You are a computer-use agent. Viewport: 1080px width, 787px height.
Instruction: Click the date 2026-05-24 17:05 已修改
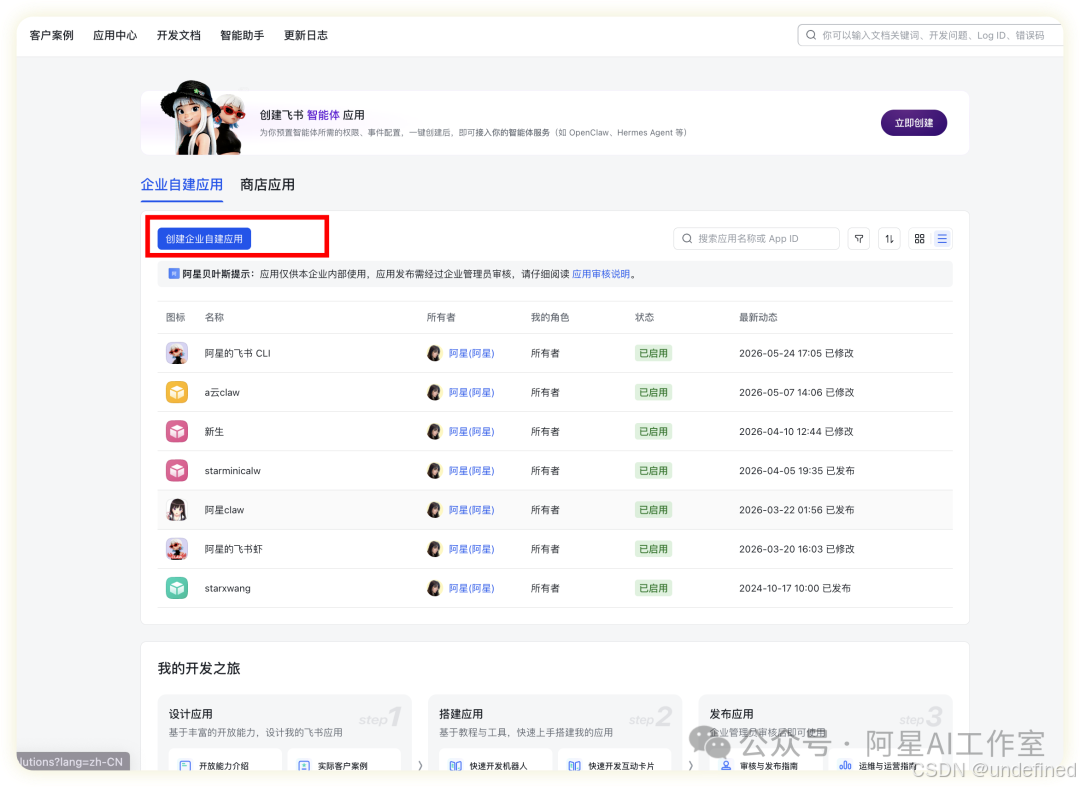[796, 353]
